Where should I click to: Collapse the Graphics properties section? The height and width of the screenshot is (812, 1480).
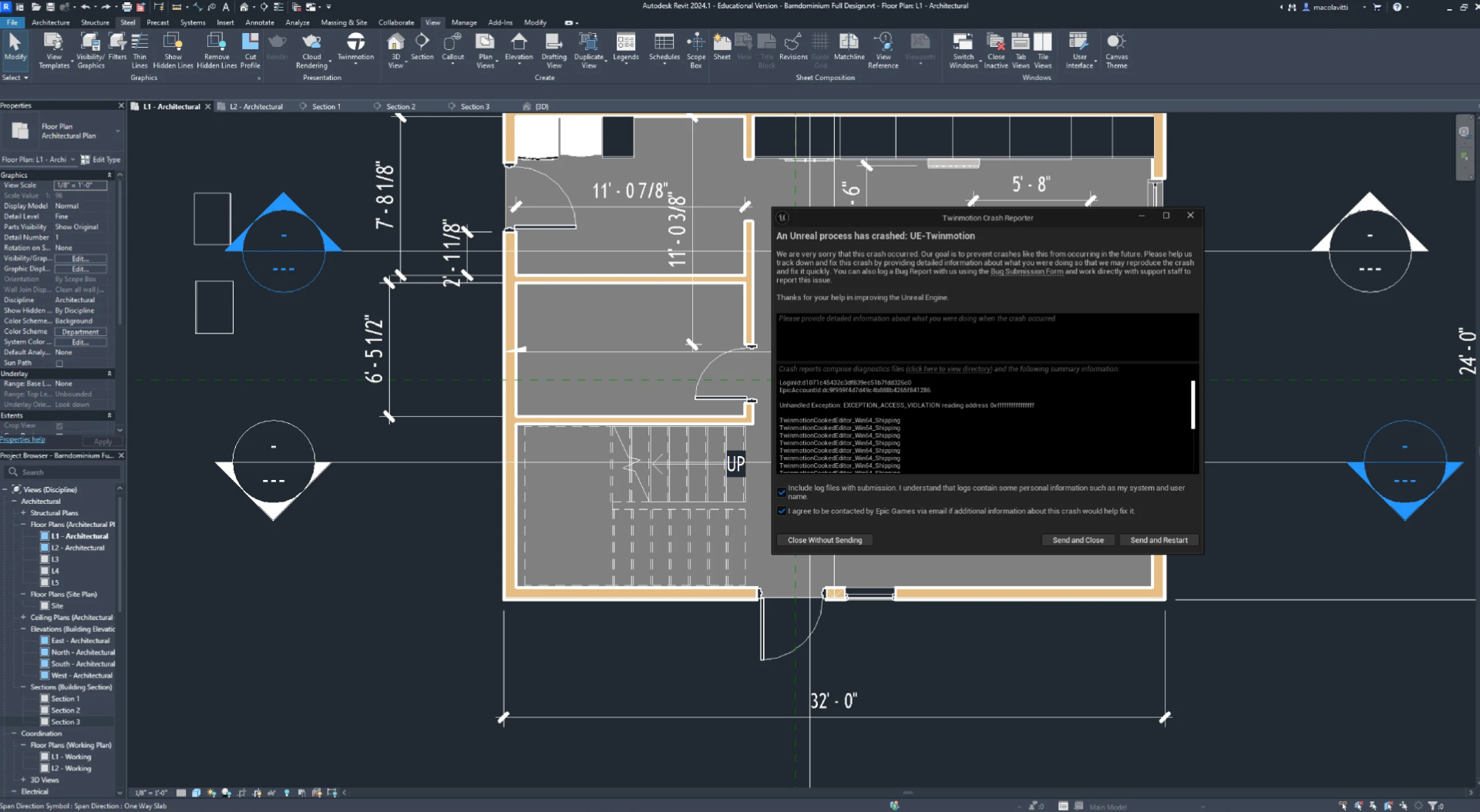click(109, 175)
